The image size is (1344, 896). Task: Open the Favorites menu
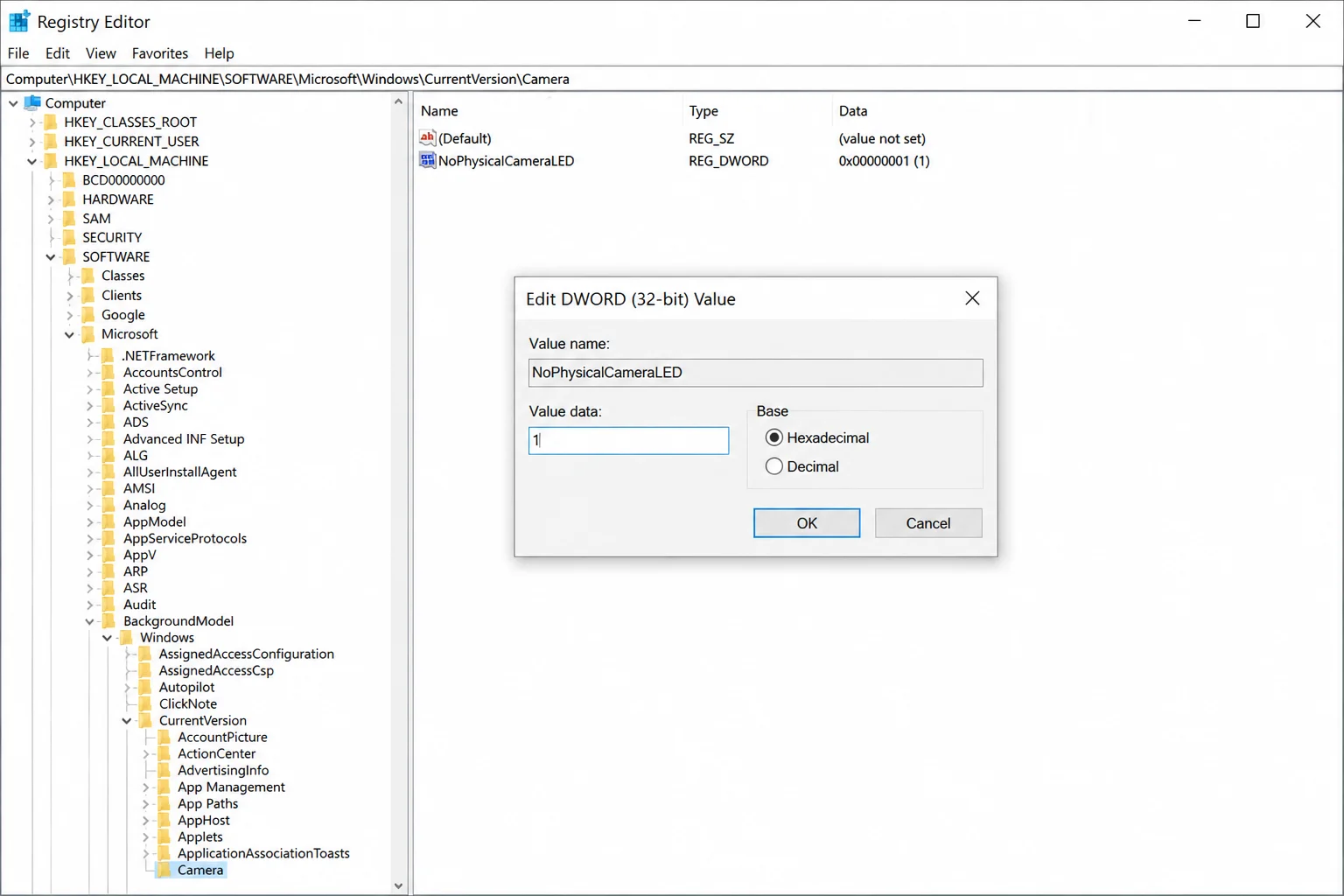[160, 53]
